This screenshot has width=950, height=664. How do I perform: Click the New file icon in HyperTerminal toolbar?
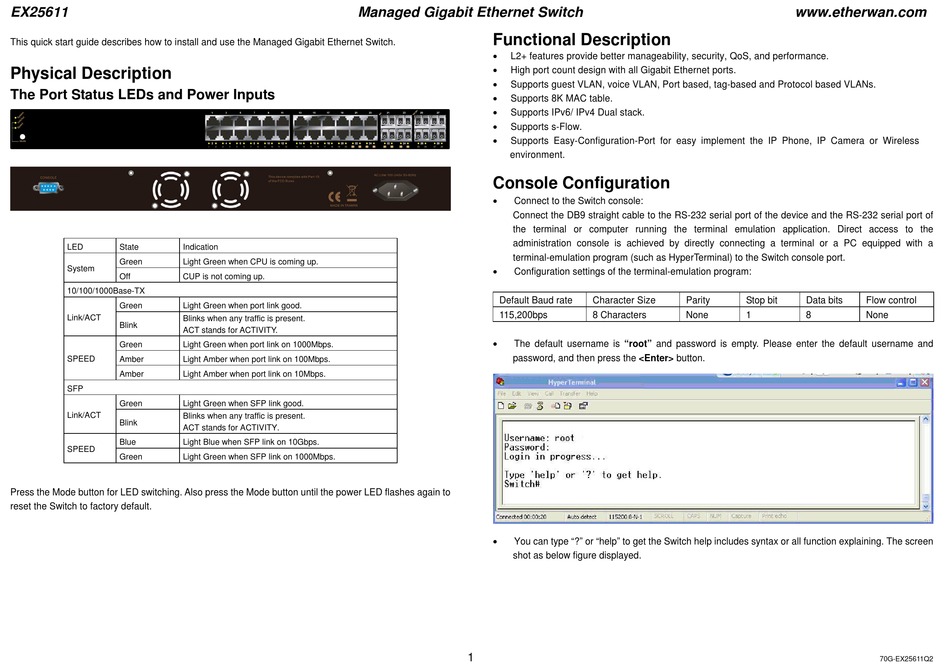click(x=501, y=406)
